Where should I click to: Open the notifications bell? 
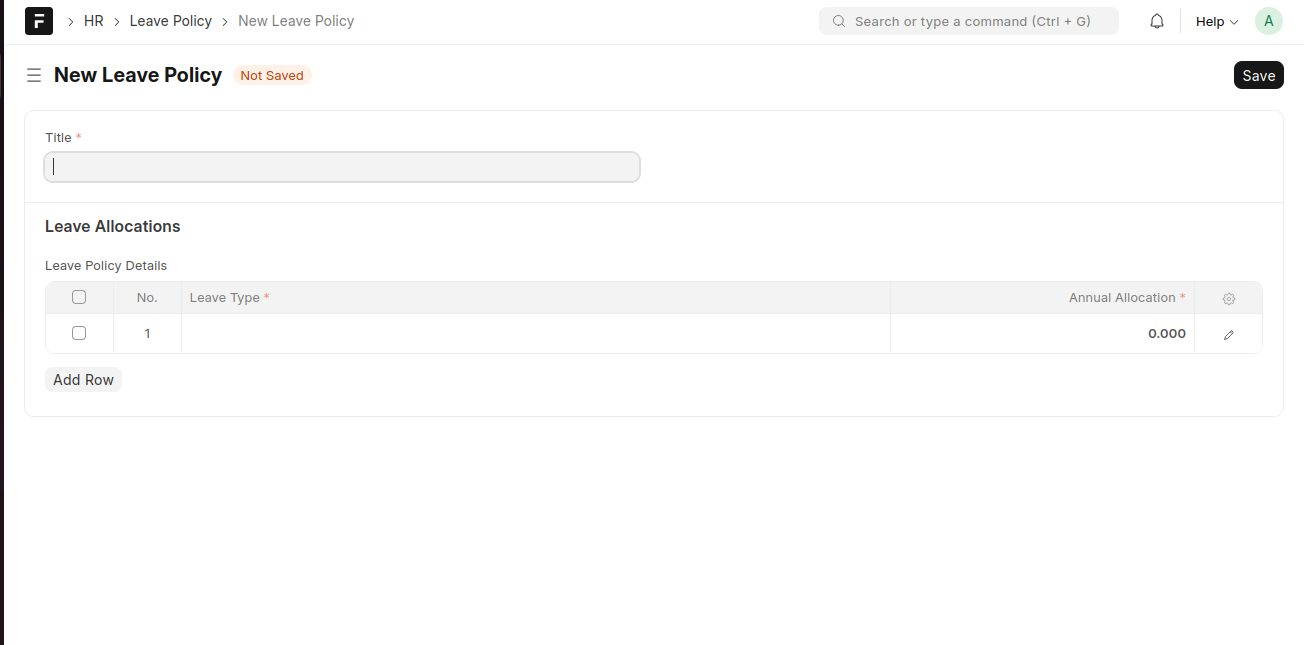pyautogui.click(x=1157, y=21)
